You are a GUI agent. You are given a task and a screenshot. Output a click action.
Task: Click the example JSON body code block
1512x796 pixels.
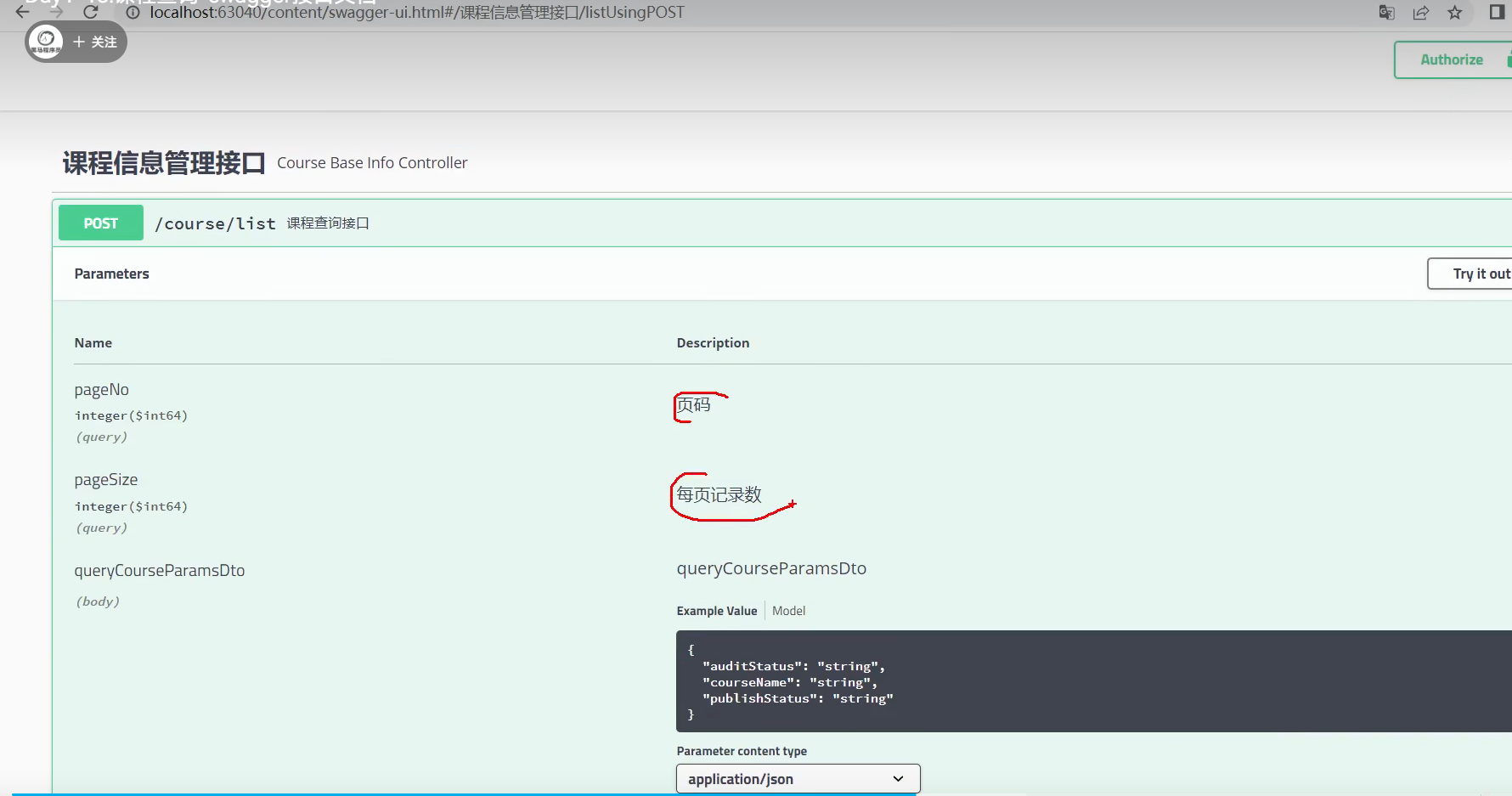pos(1094,681)
